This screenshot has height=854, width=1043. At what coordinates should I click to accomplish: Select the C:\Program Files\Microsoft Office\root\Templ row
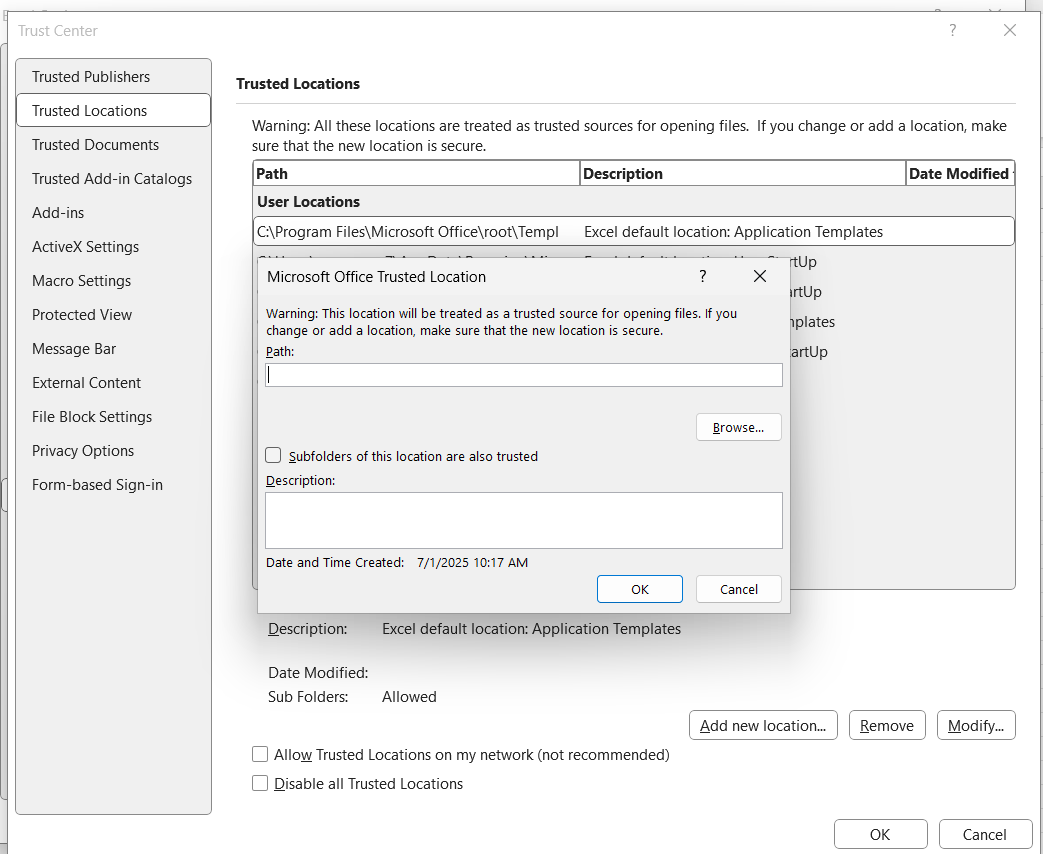click(633, 231)
